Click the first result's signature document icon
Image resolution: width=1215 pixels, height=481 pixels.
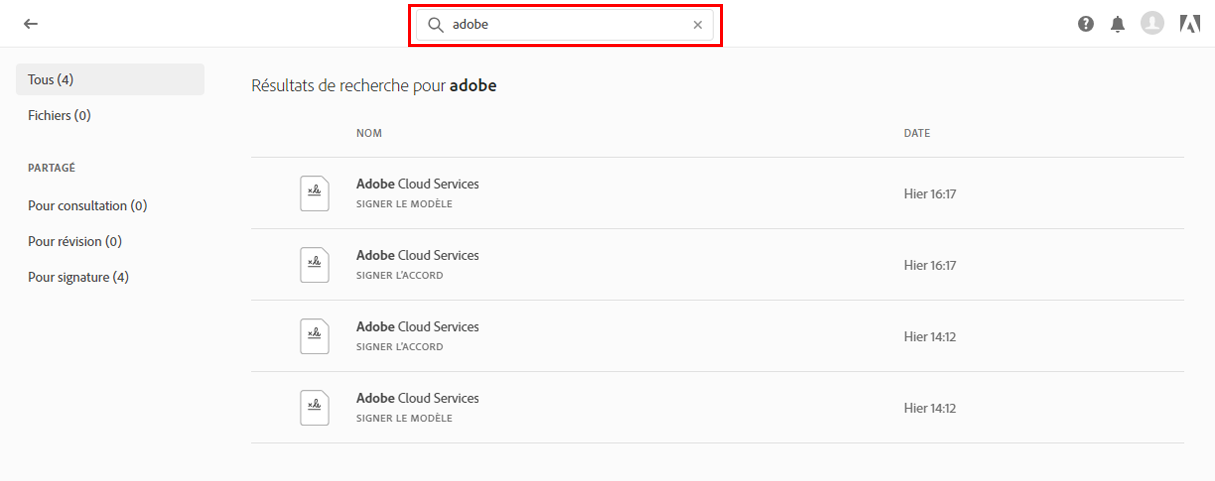click(x=314, y=193)
